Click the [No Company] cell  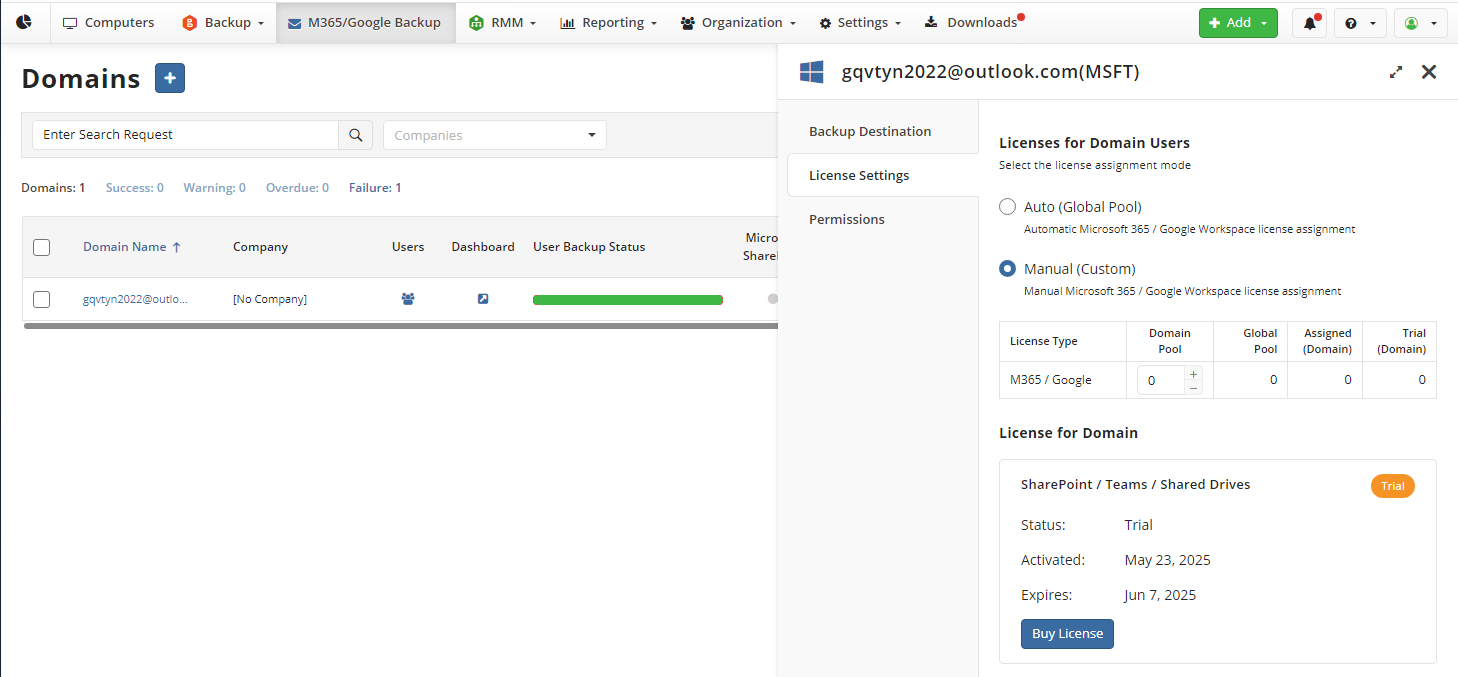(270, 299)
